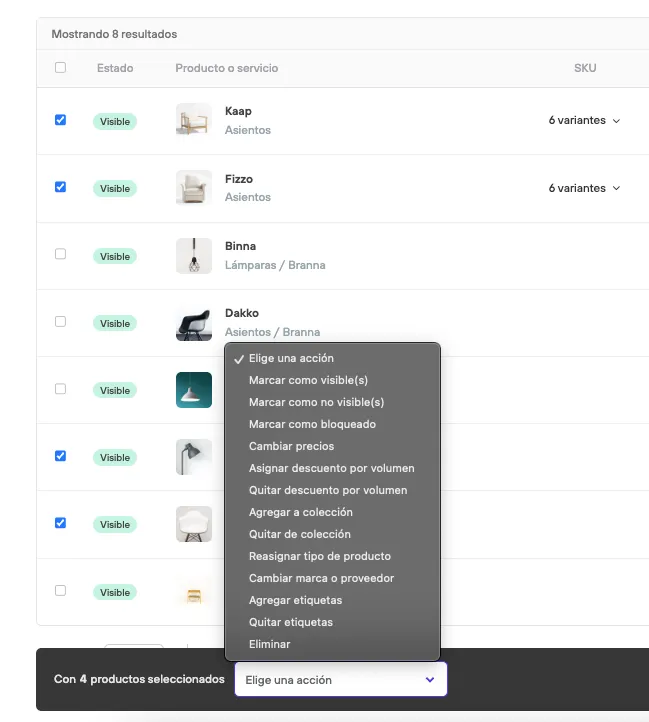Choose 'Elige una acción' checked menu entry
This screenshot has height=722, width=649.
click(x=332, y=358)
